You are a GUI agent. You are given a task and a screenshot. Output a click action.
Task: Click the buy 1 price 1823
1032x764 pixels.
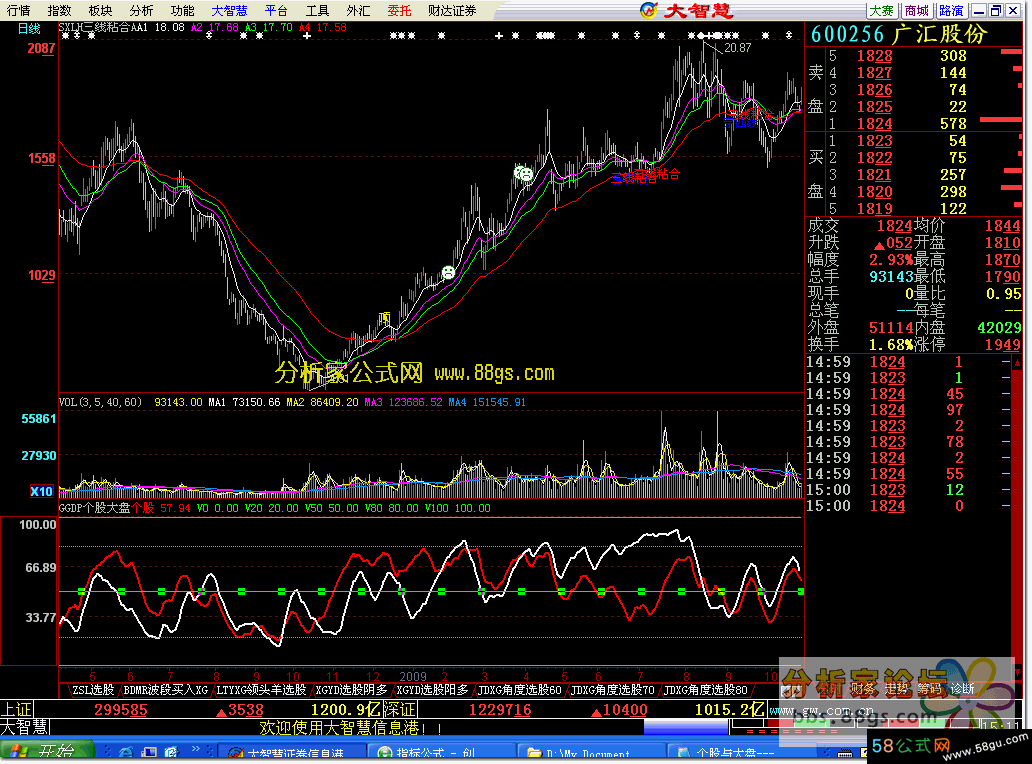[874, 141]
